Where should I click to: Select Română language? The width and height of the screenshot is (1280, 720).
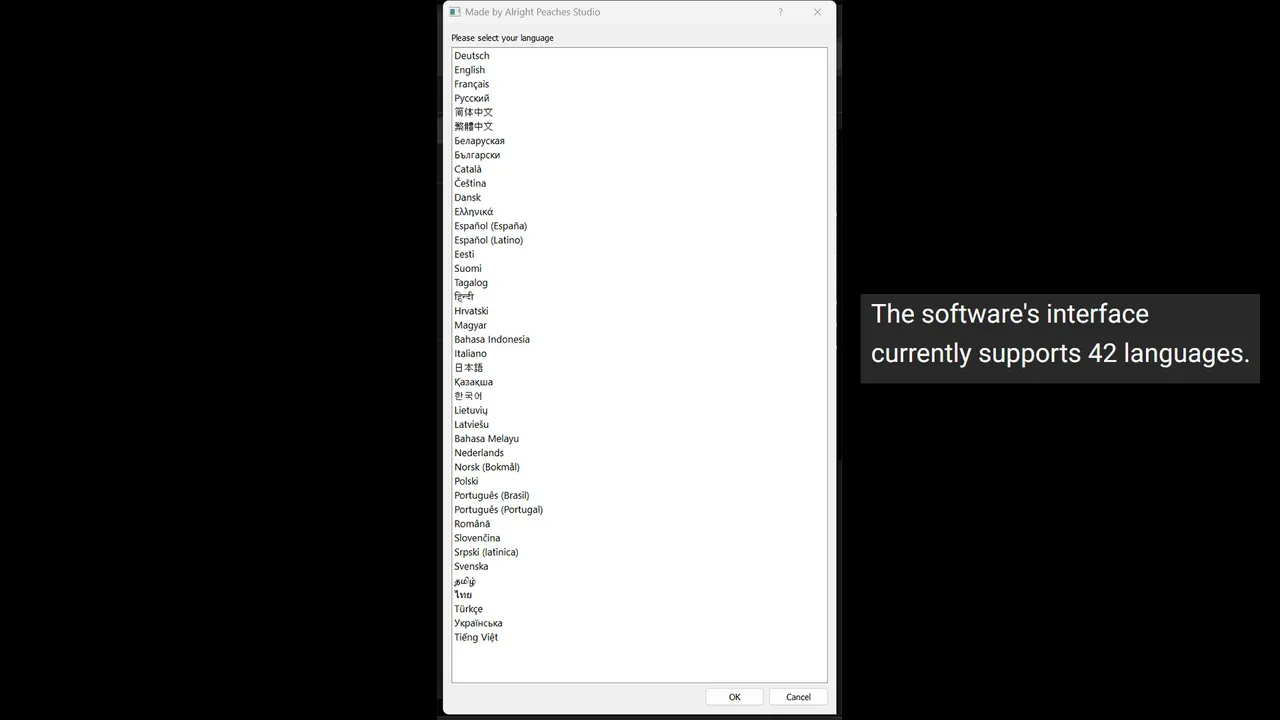472,524
